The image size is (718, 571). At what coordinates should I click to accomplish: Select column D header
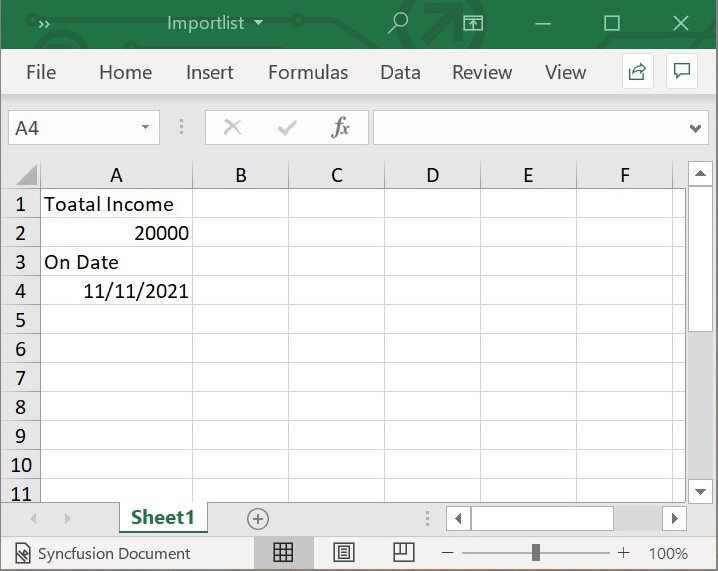pos(433,175)
